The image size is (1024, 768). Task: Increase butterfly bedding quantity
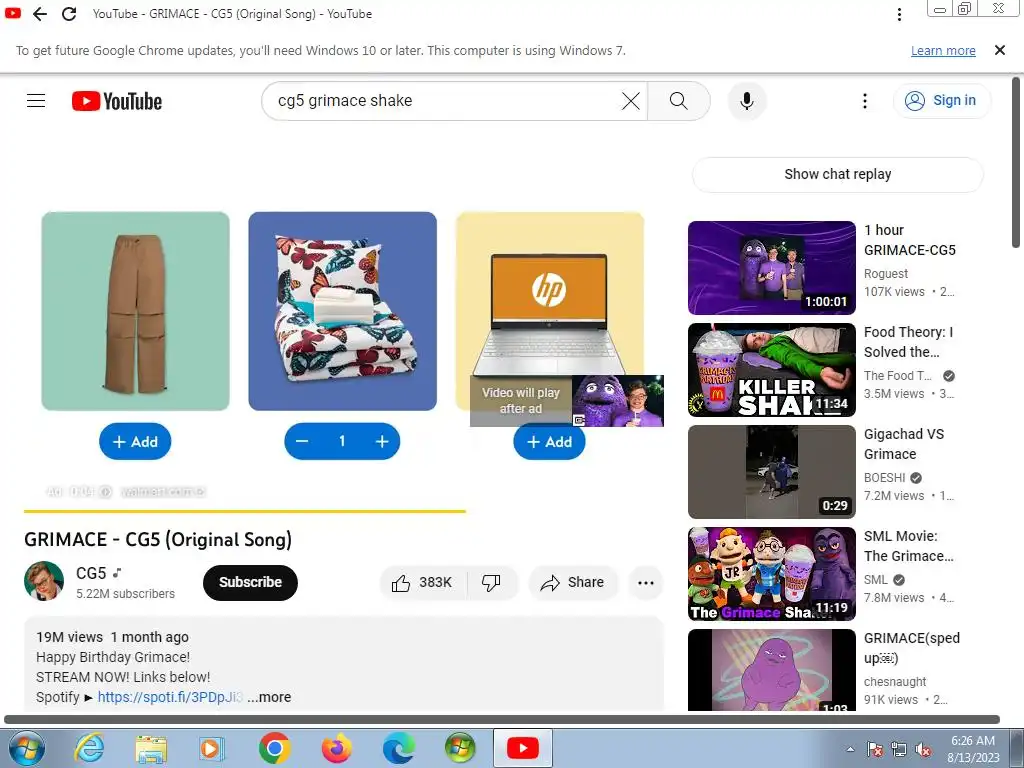pyautogui.click(x=382, y=441)
